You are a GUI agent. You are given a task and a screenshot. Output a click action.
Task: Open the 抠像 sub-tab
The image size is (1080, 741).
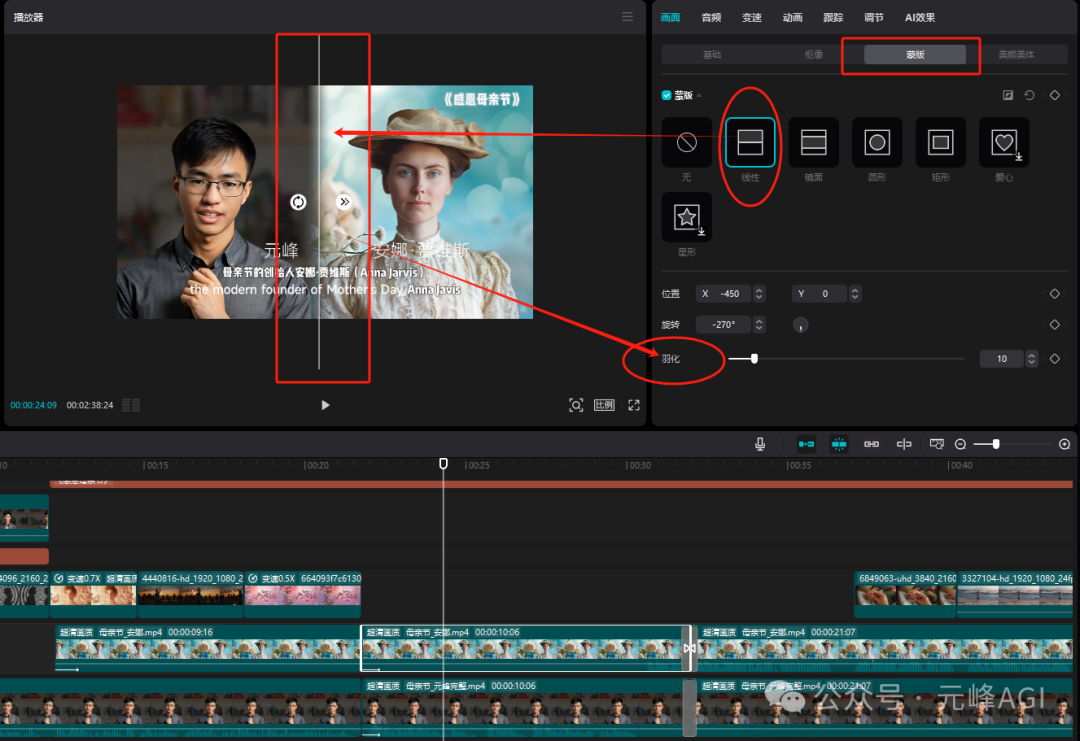(x=813, y=54)
